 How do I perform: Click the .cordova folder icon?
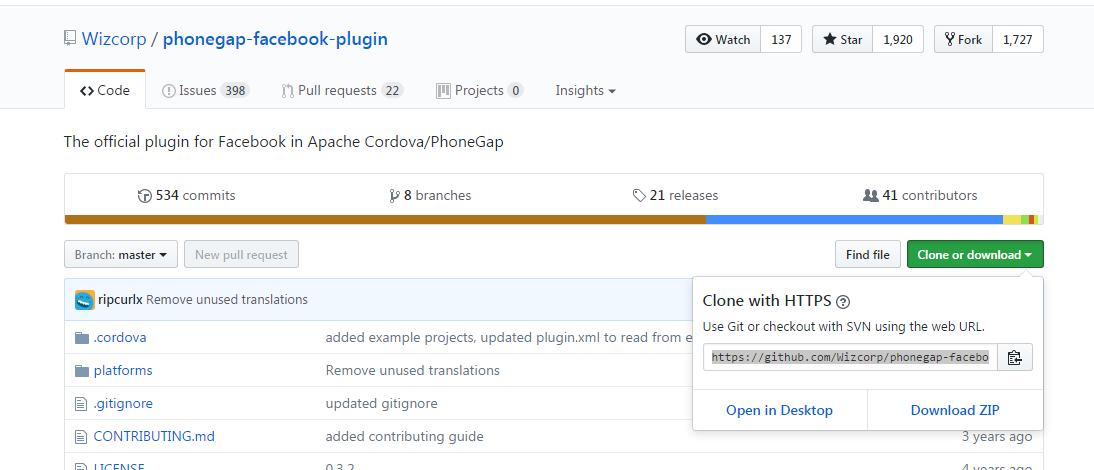click(x=82, y=338)
